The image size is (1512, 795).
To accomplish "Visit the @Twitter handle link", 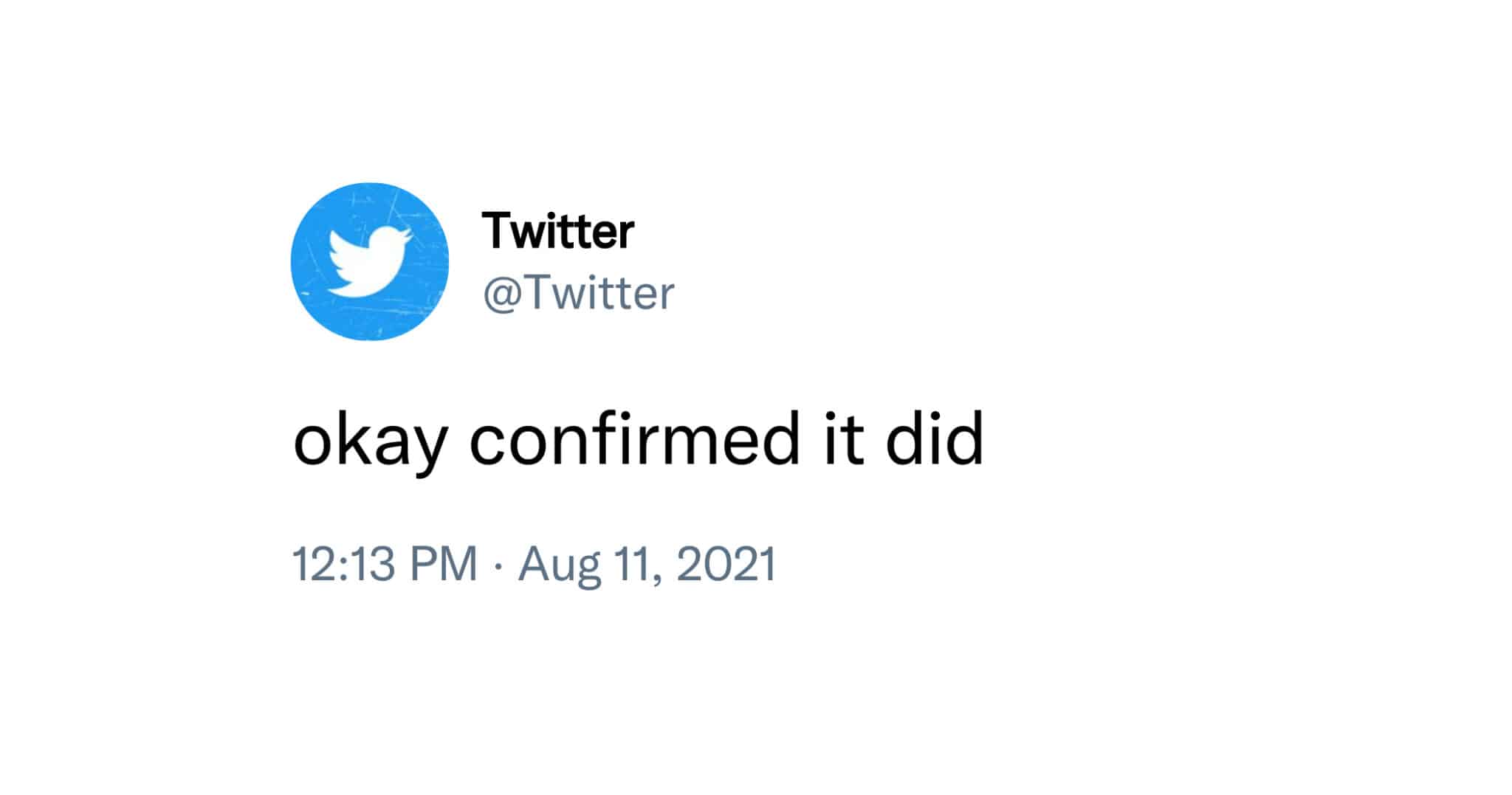I will [578, 293].
